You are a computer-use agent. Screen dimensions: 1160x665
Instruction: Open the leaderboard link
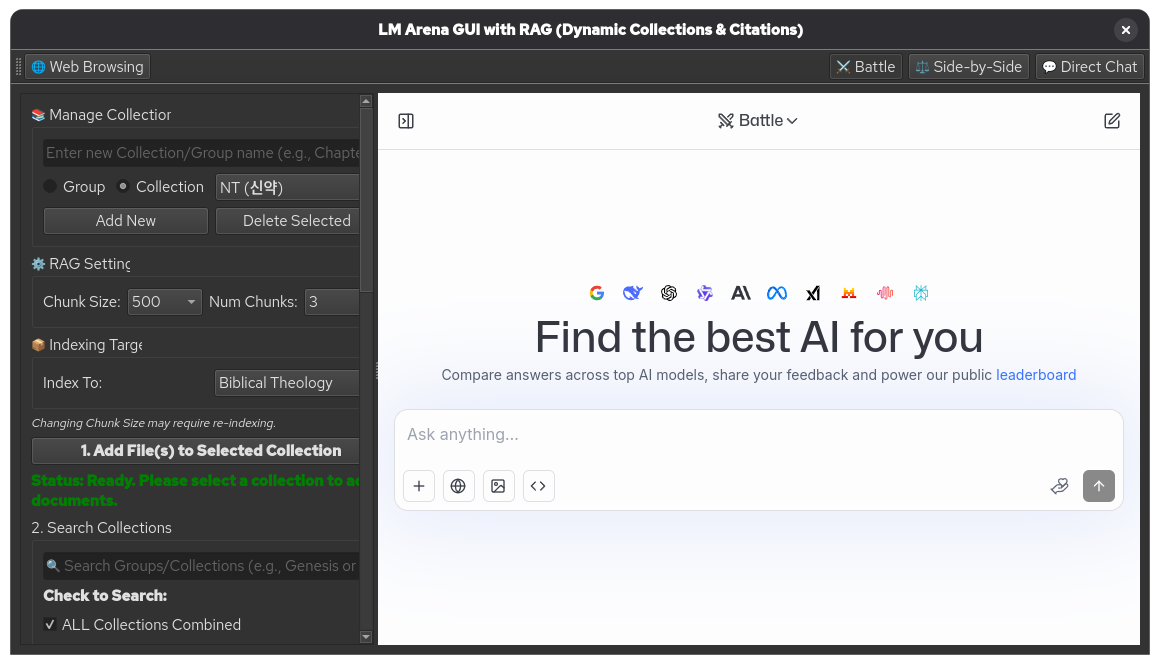1036,375
